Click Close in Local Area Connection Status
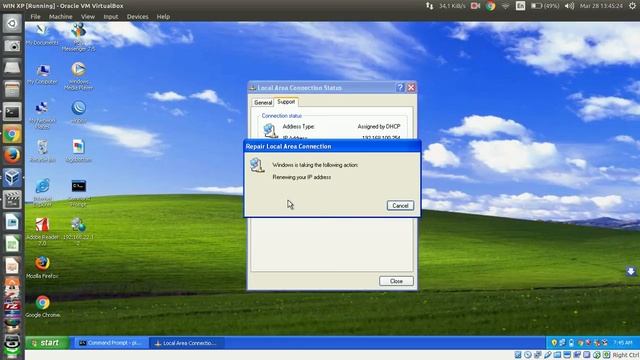 [x=396, y=281]
